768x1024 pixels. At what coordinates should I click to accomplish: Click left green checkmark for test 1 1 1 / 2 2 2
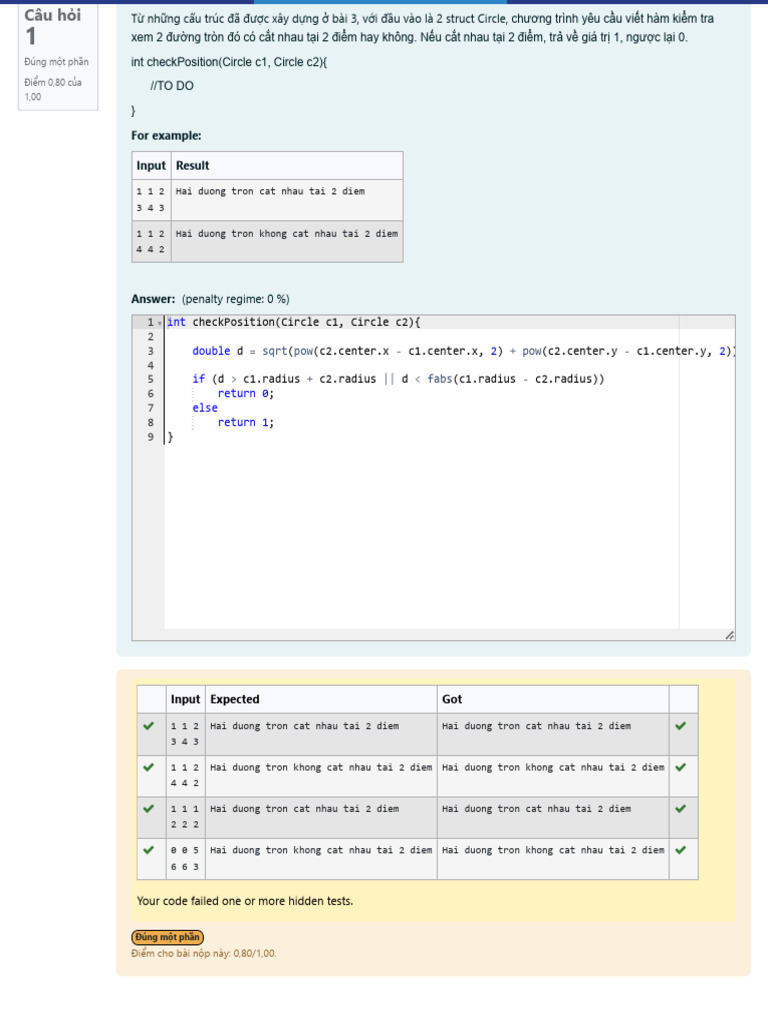148,808
